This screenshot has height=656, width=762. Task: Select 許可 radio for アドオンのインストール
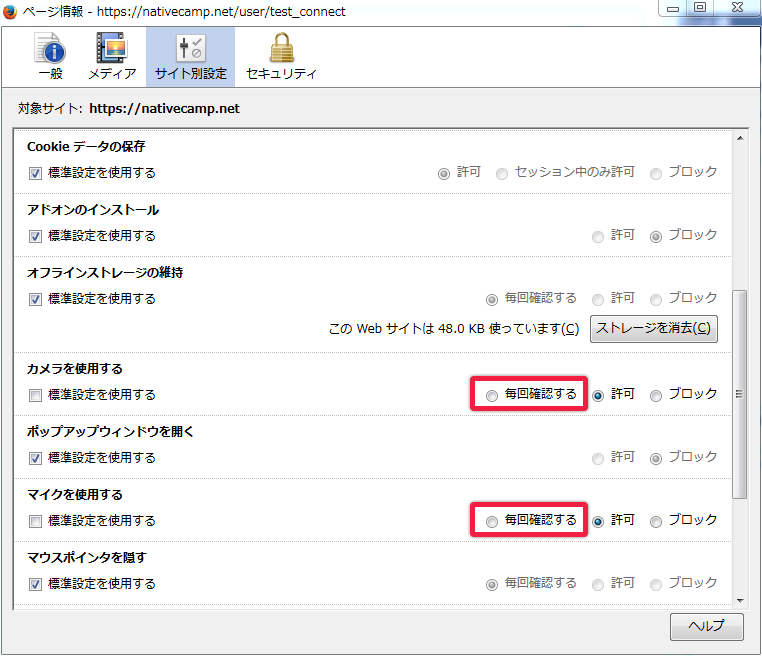[598, 237]
